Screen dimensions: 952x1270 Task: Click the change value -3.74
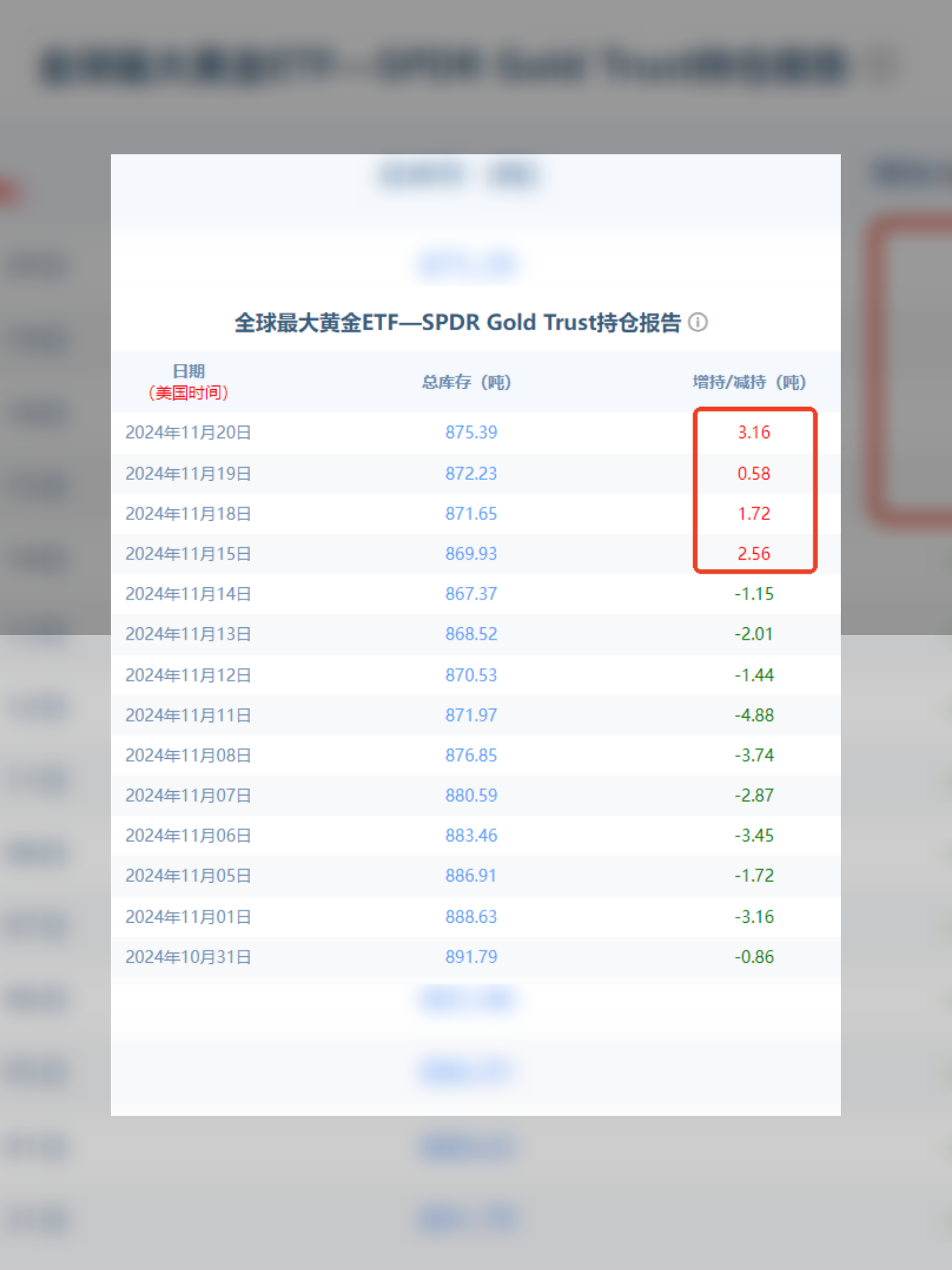(x=754, y=755)
